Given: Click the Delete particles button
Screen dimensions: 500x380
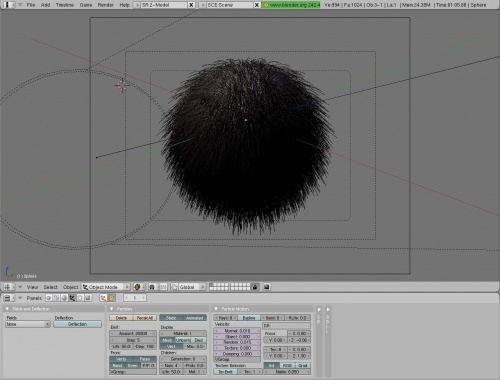Looking at the screenshot, I should [121, 318].
